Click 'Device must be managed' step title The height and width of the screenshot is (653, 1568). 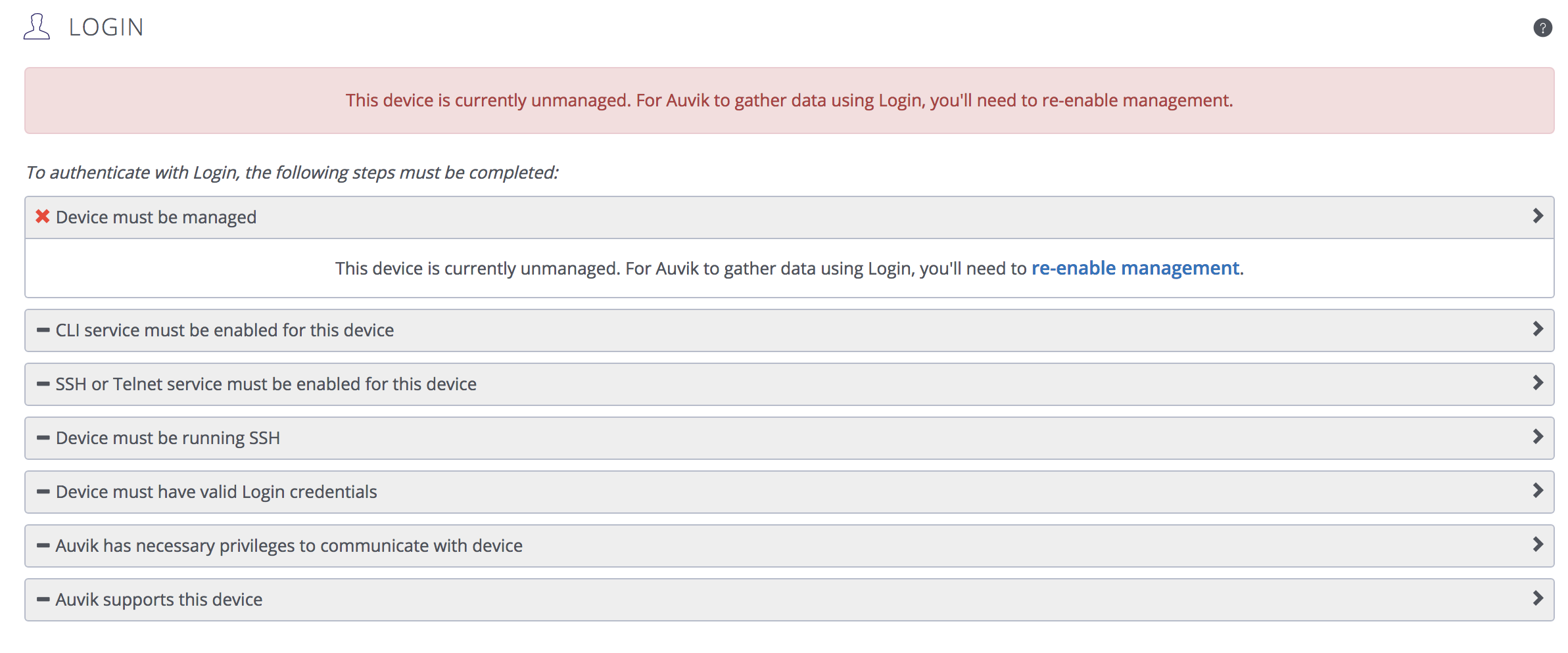pos(156,217)
